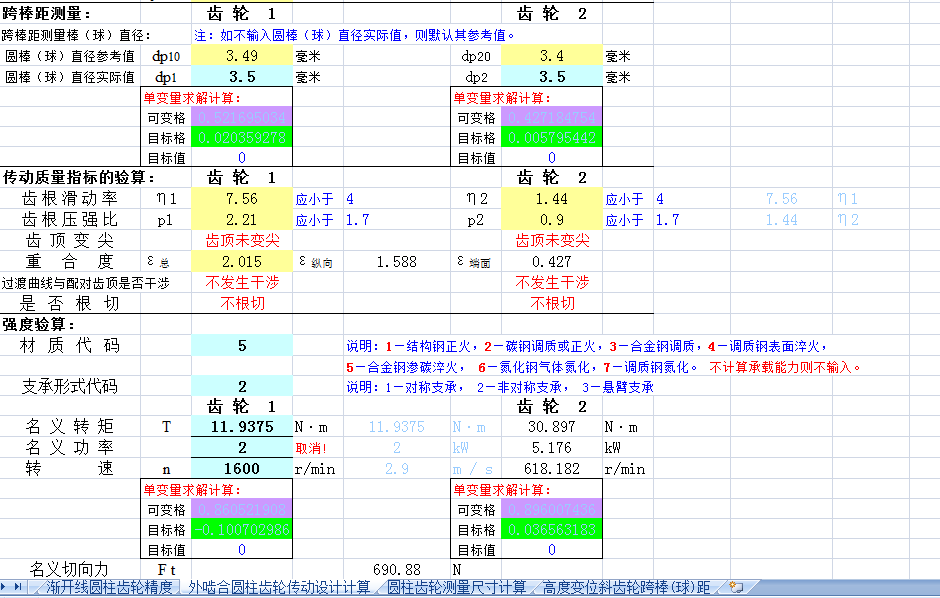Open the 渐开线圆柱齿轮精度 sheet tab

point(110,587)
